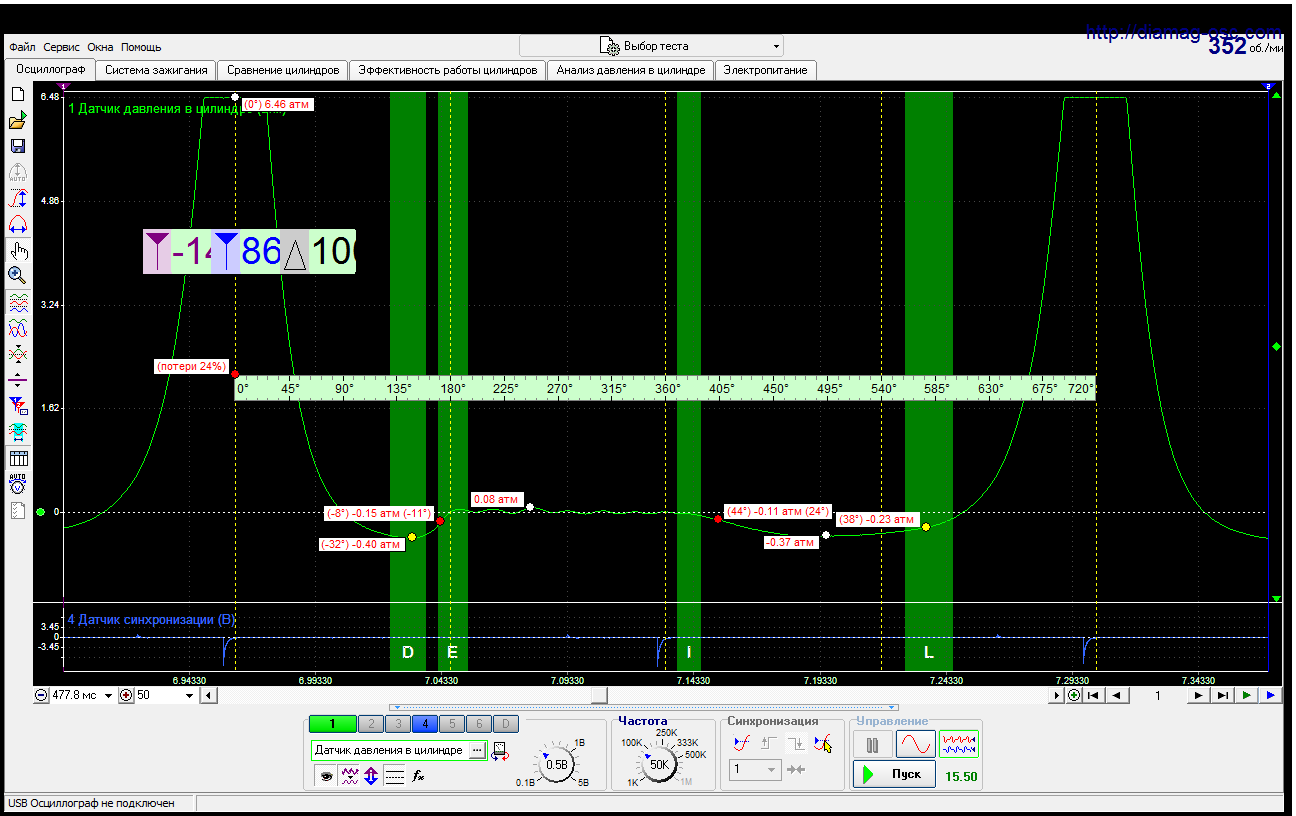1296x816 pixels.
Task: Click the dashed line style icon
Action: [395, 775]
